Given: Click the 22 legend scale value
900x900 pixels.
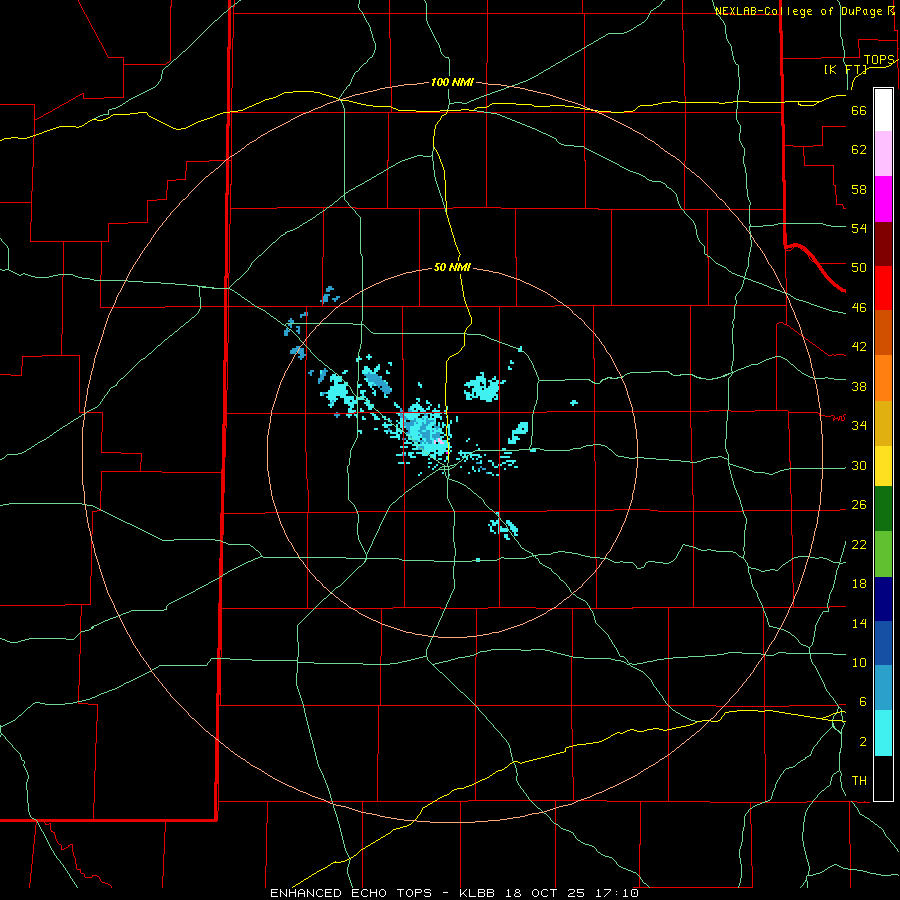Looking at the screenshot, I should pos(859,544).
